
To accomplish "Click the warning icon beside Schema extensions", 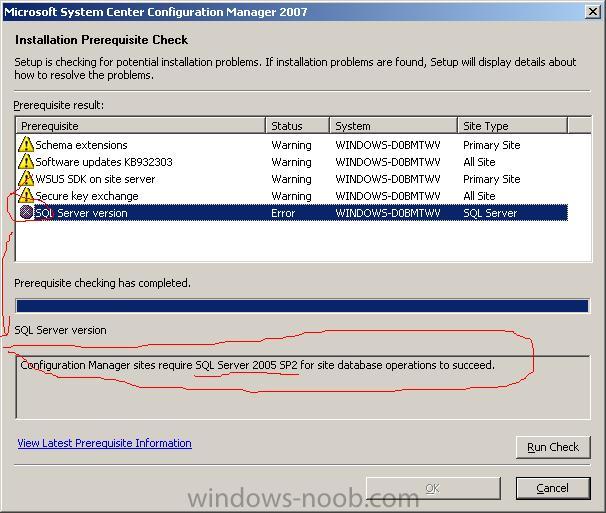I will (26, 144).
